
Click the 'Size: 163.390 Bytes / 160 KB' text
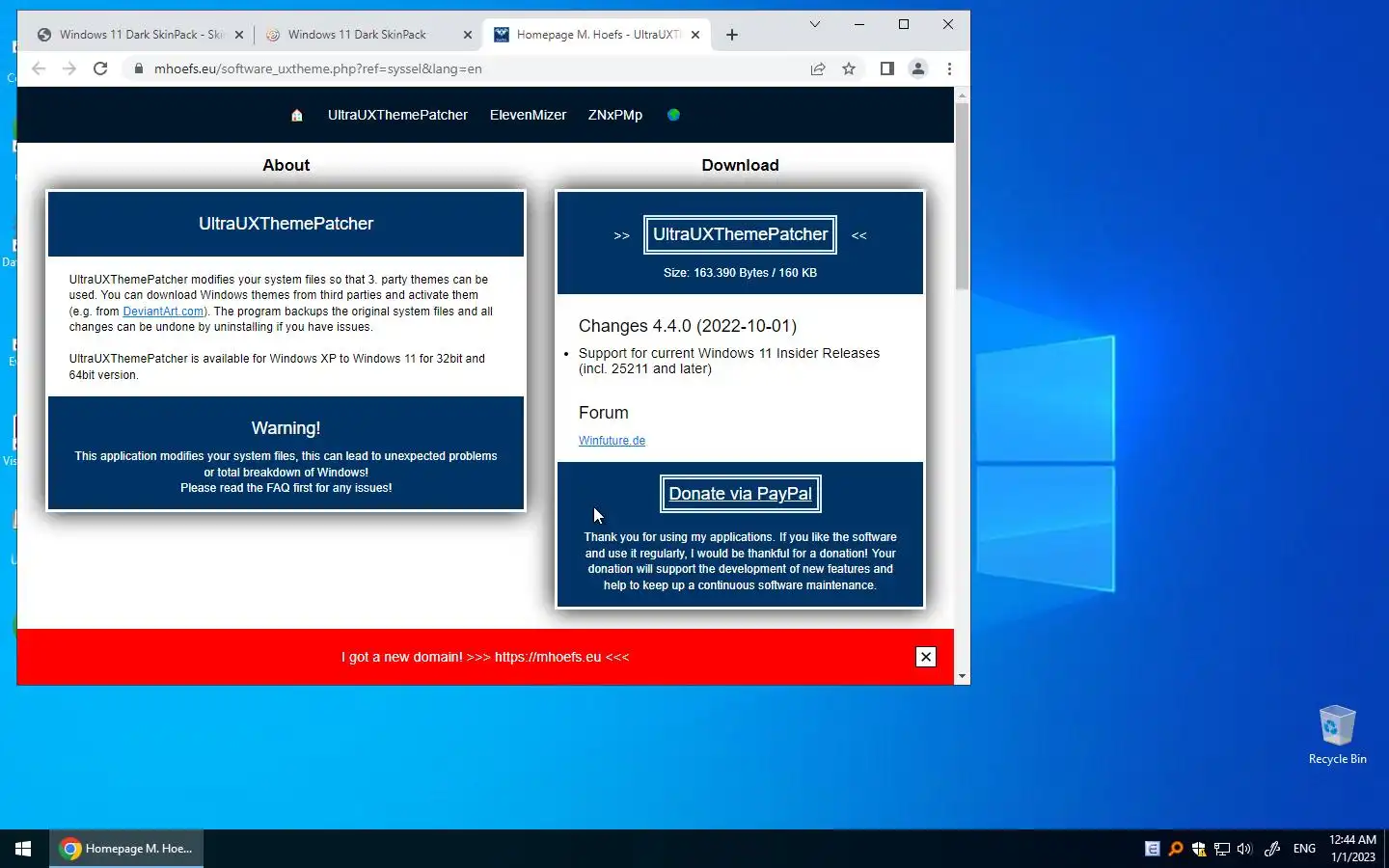tap(740, 273)
